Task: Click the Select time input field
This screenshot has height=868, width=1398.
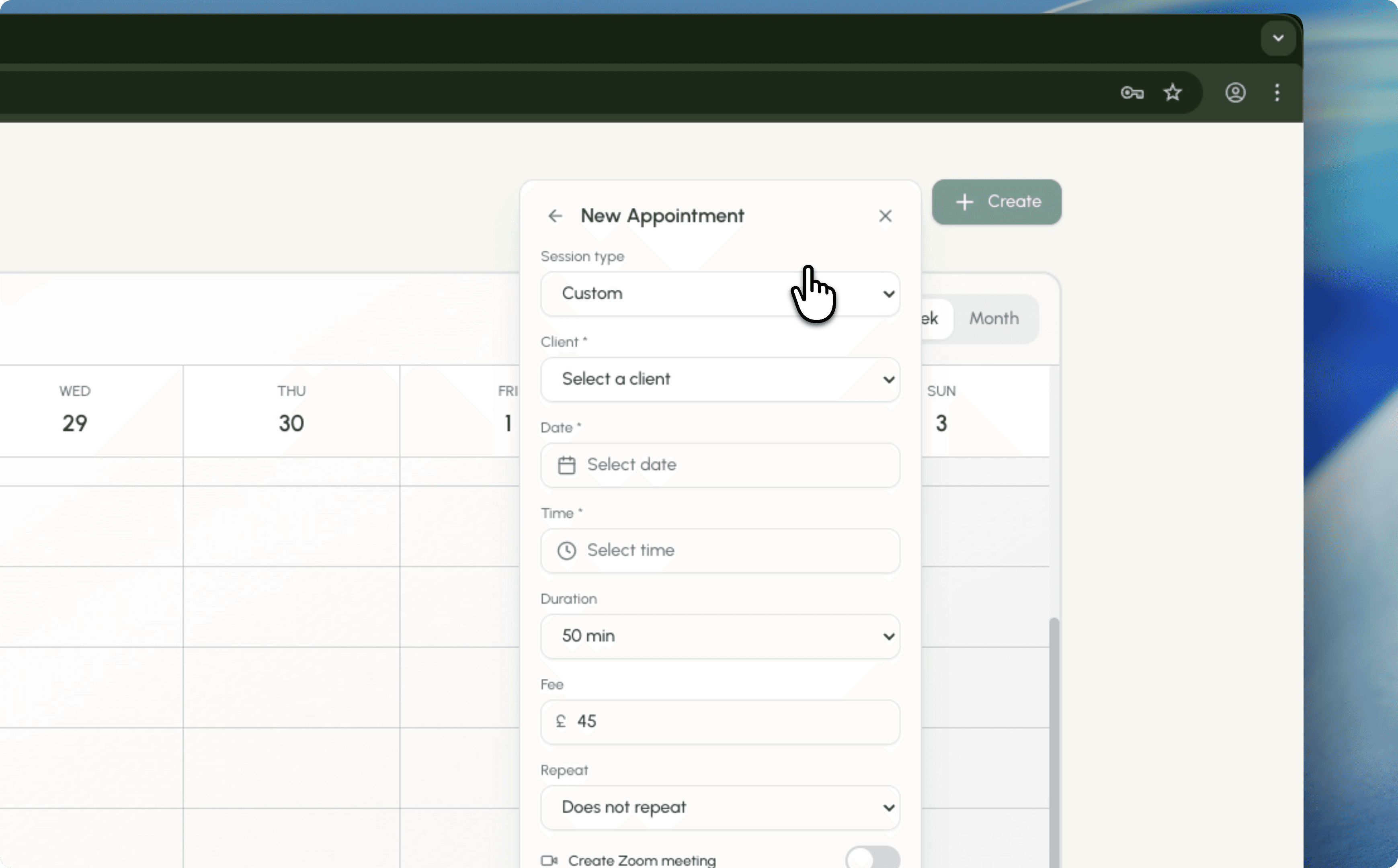Action: click(x=720, y=551)
